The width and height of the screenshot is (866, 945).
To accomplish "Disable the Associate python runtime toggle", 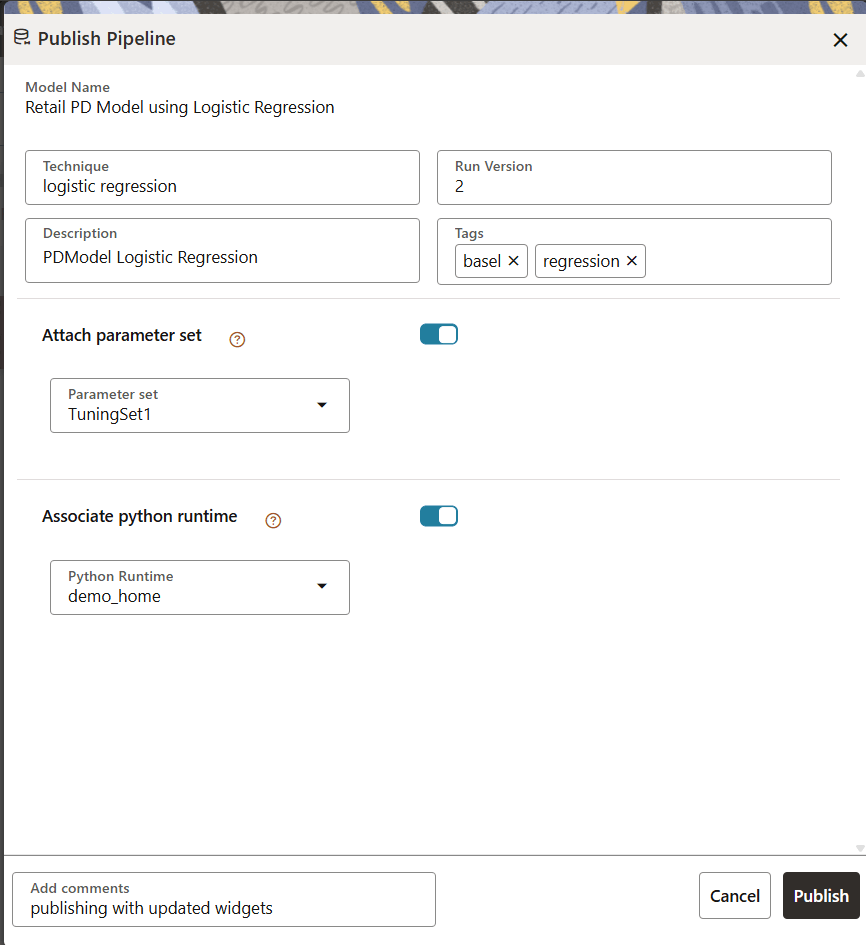I will [439, 515].
